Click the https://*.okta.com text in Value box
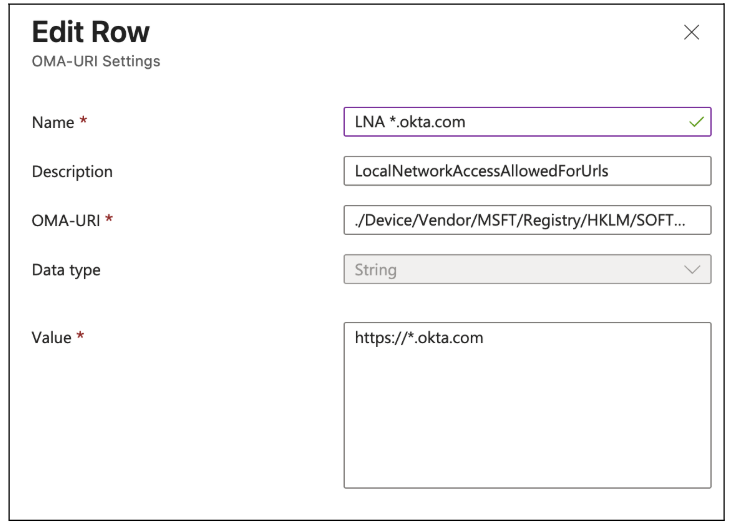This screenshot has width=729, height=526. click(x=419, y=338)
